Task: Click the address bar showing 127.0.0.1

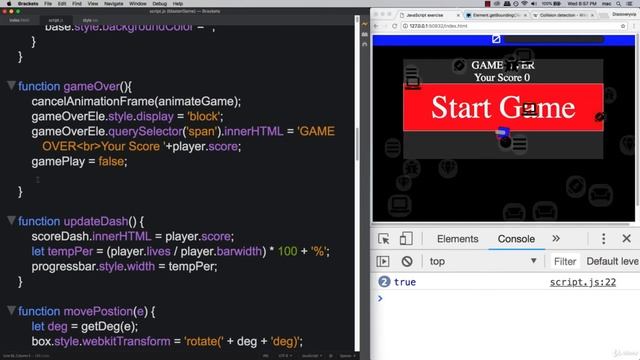Action: (513, 26)
